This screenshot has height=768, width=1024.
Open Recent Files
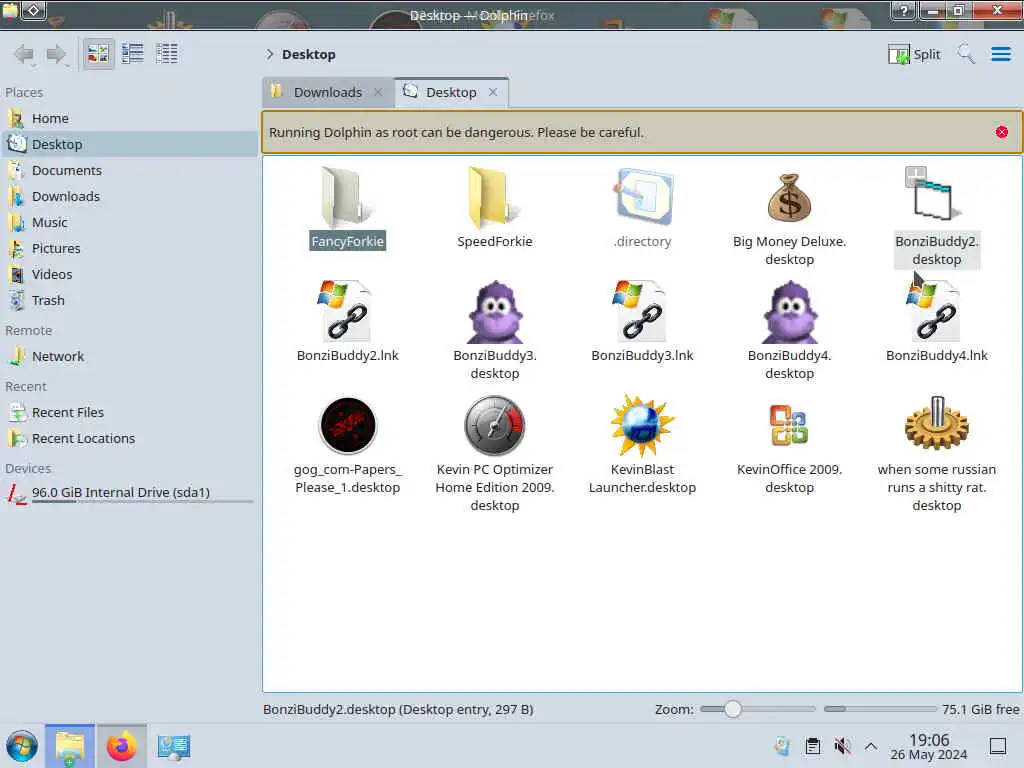click(x=129, y=413)
